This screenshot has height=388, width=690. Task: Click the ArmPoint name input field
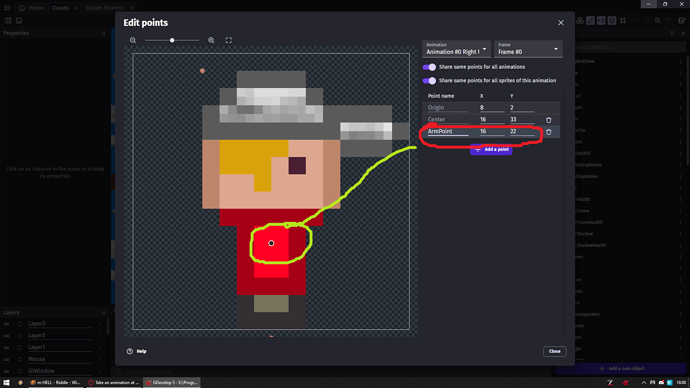tap(448, 132)
